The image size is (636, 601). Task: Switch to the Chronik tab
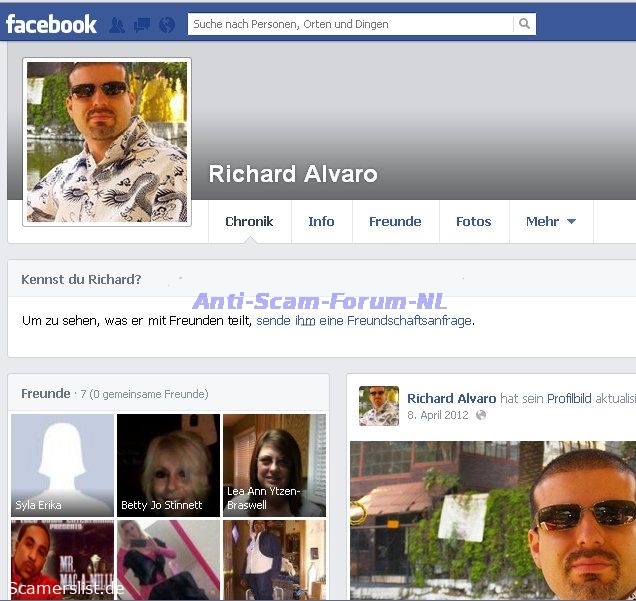[x=249, y=222]
